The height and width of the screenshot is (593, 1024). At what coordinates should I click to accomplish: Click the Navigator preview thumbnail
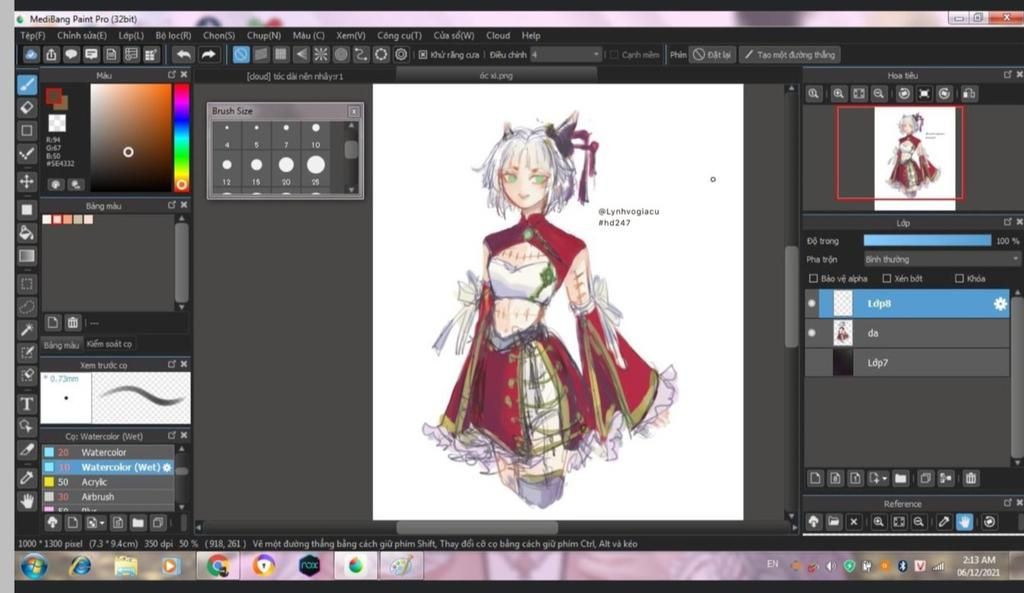click(914, 159)
